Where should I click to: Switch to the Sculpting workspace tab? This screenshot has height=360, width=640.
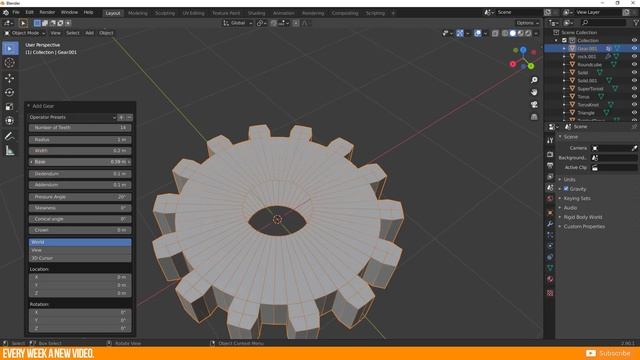[x=165, y=13]
